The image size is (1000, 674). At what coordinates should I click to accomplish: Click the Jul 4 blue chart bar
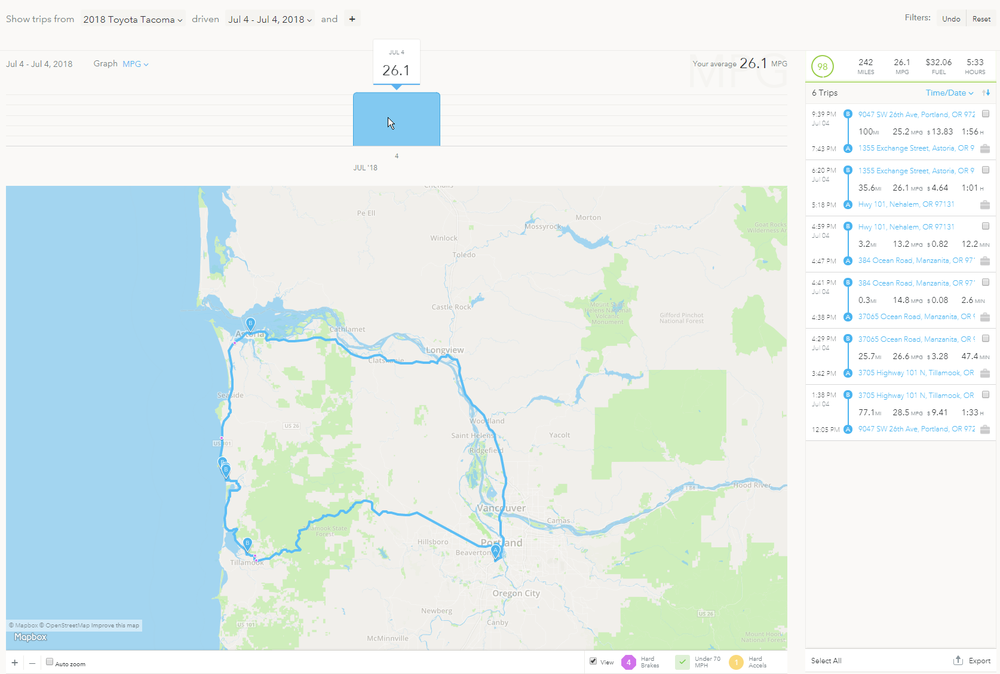(x=396, y=120)
